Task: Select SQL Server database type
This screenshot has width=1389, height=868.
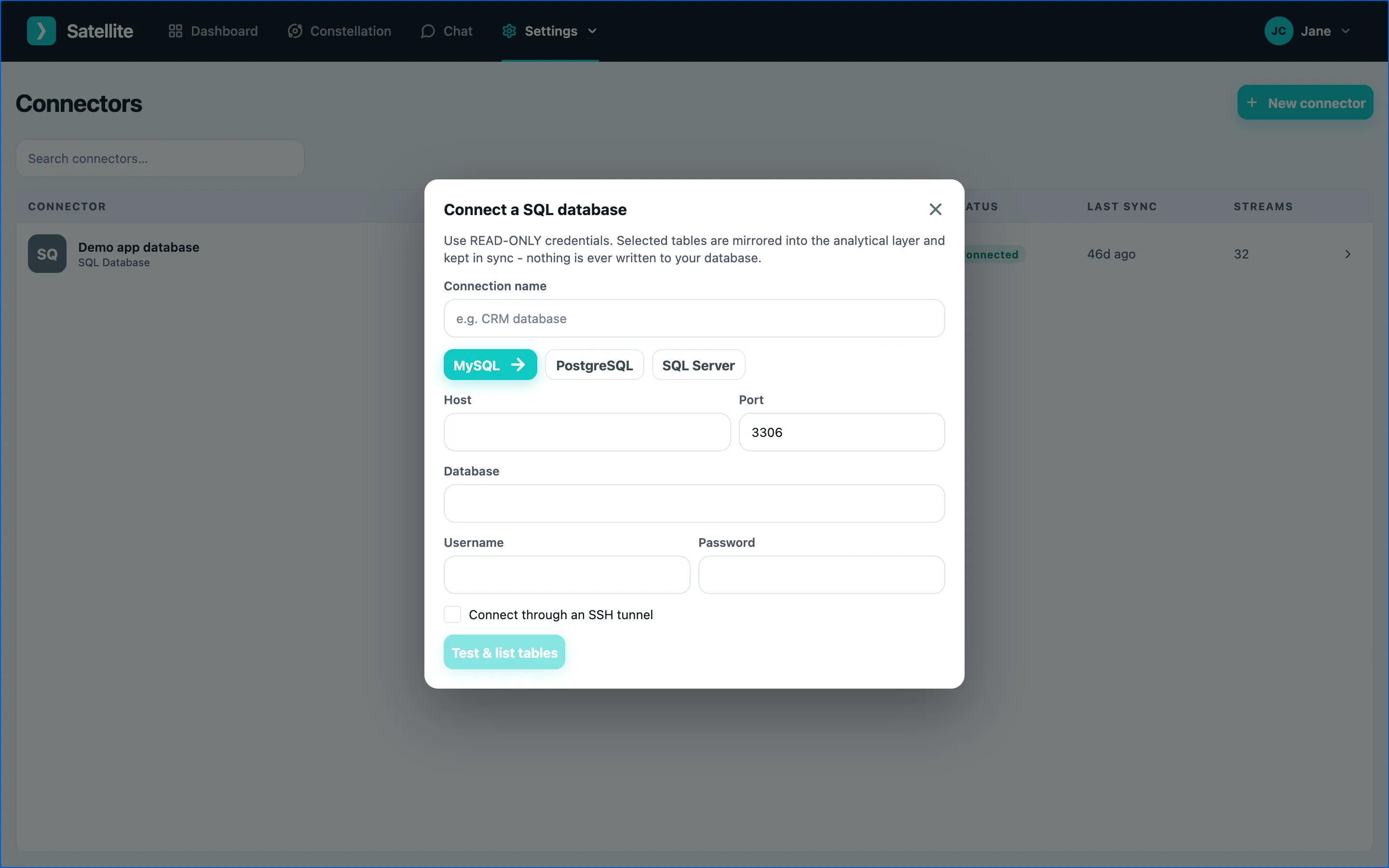Action: (x=698, y=365)
